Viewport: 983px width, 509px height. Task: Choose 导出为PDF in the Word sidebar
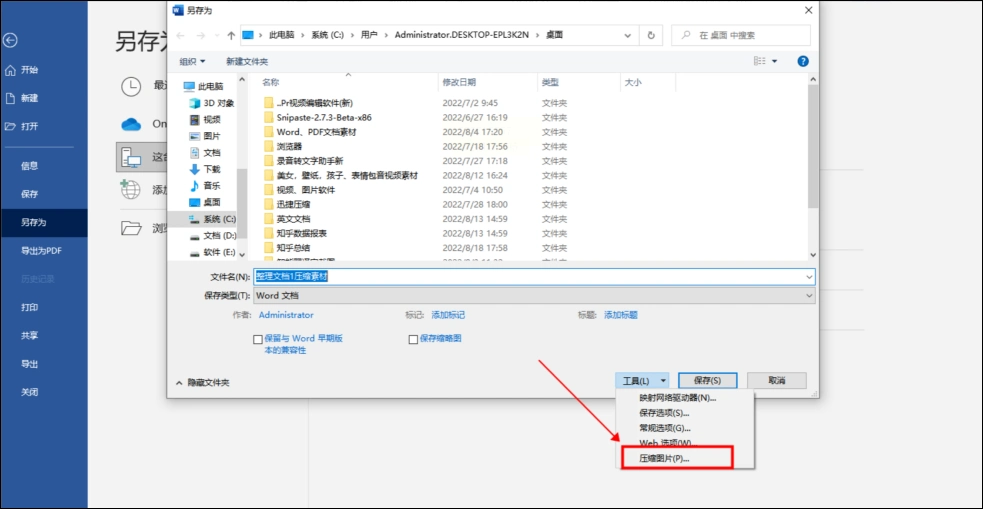41,251
